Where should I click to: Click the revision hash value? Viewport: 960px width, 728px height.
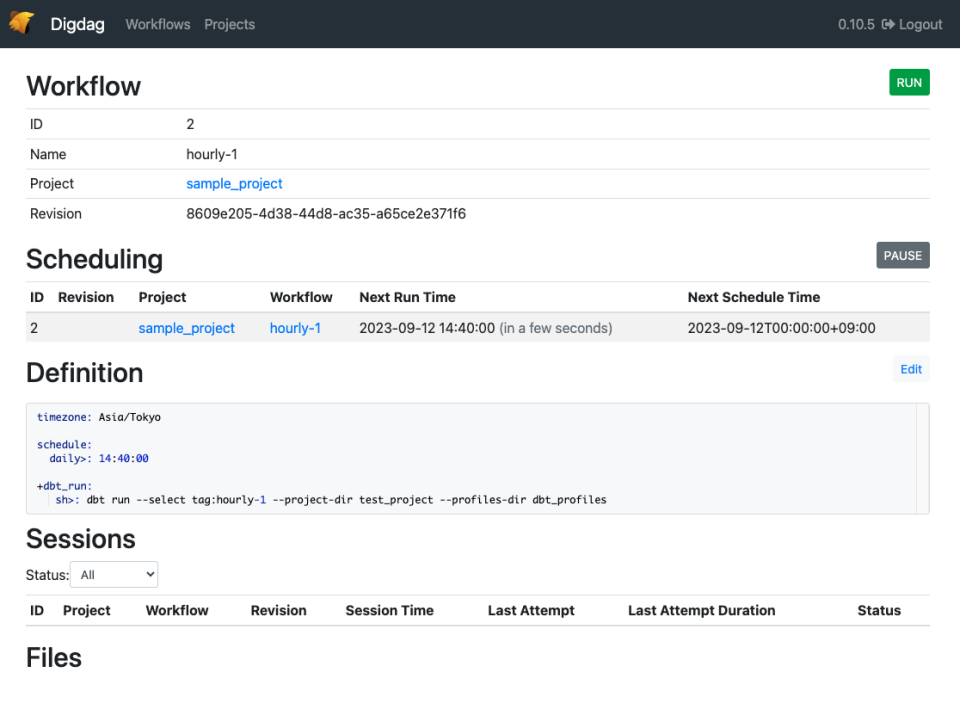pos(326,214)
